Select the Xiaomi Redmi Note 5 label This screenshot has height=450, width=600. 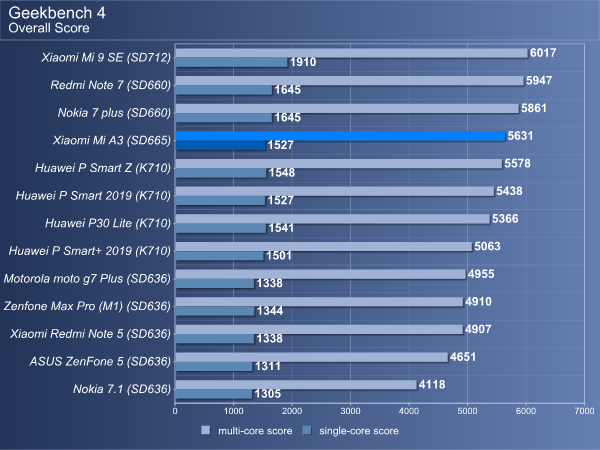coord(90,334)
